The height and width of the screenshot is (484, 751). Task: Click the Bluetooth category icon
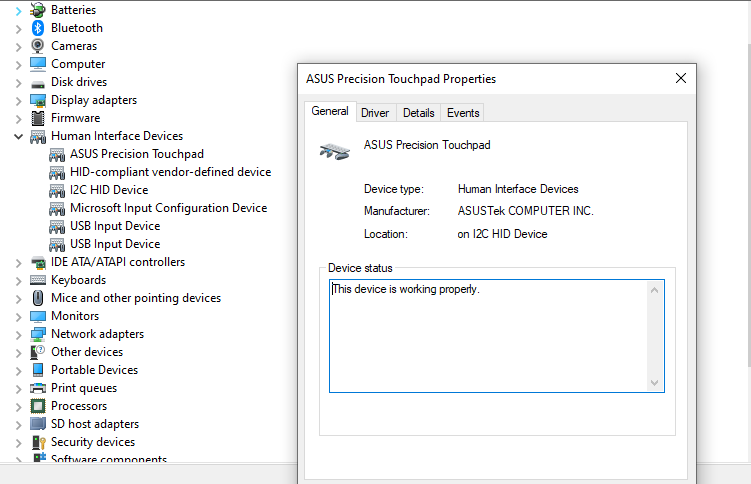coord(38,28)
